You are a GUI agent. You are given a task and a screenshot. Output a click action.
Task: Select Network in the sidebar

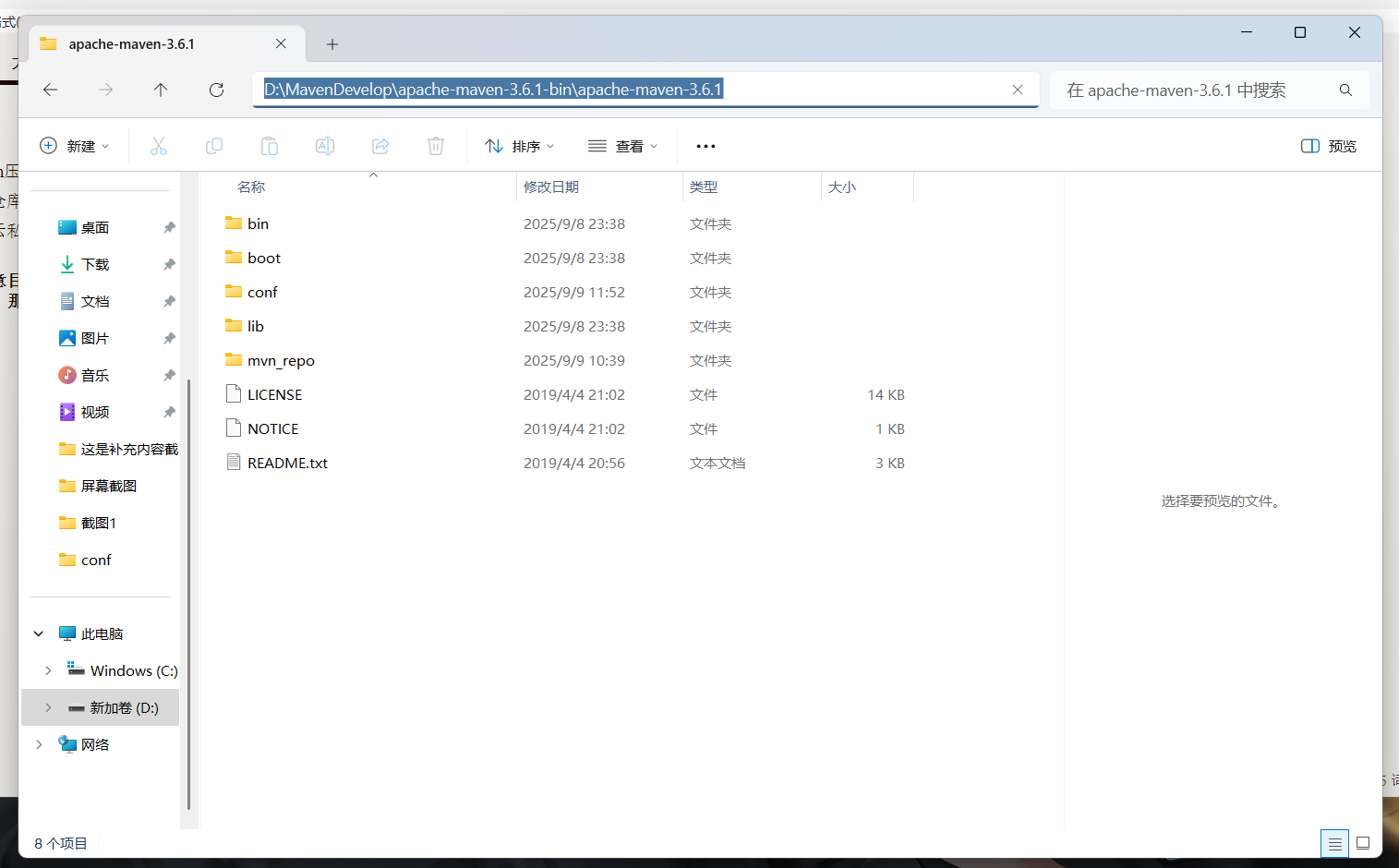click(x=84, y=744)
